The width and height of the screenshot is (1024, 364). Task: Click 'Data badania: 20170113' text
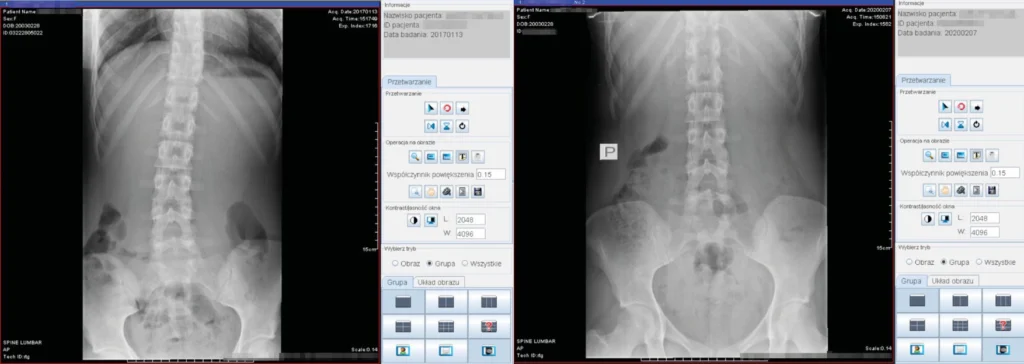coord(423,34)
